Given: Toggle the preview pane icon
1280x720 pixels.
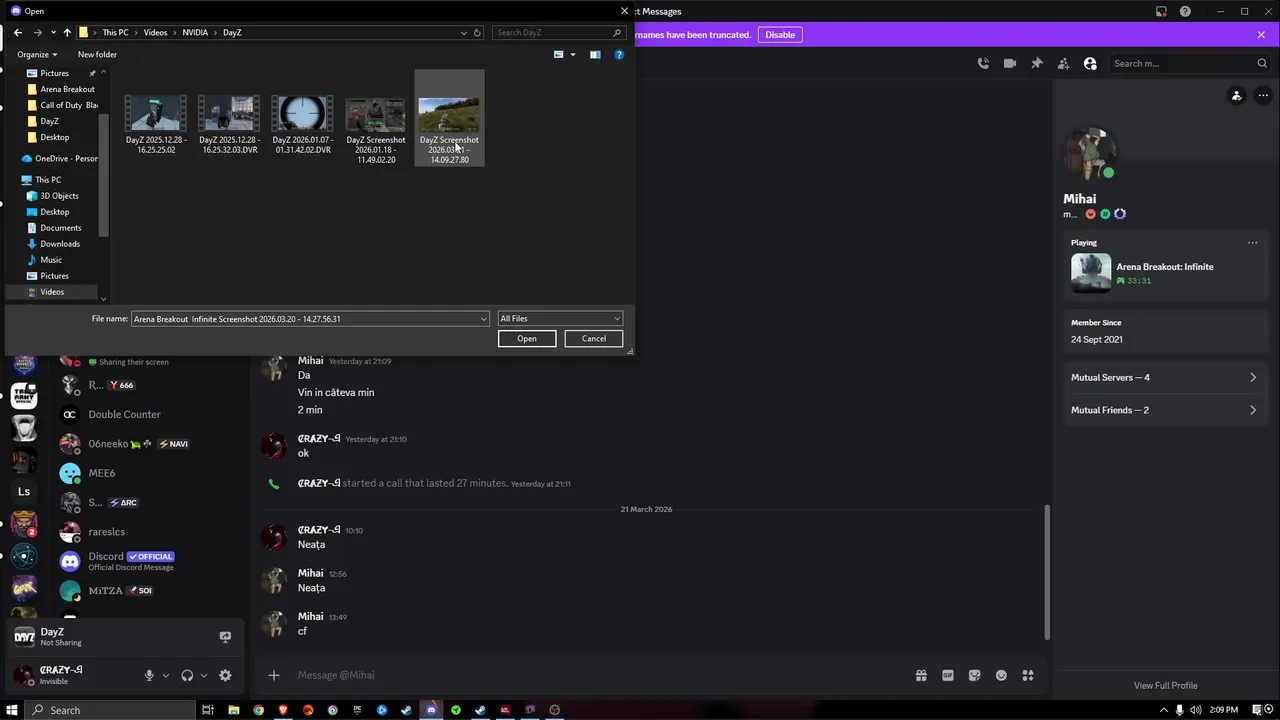Looking at the screenshot, I should click(x=595, y=55).
